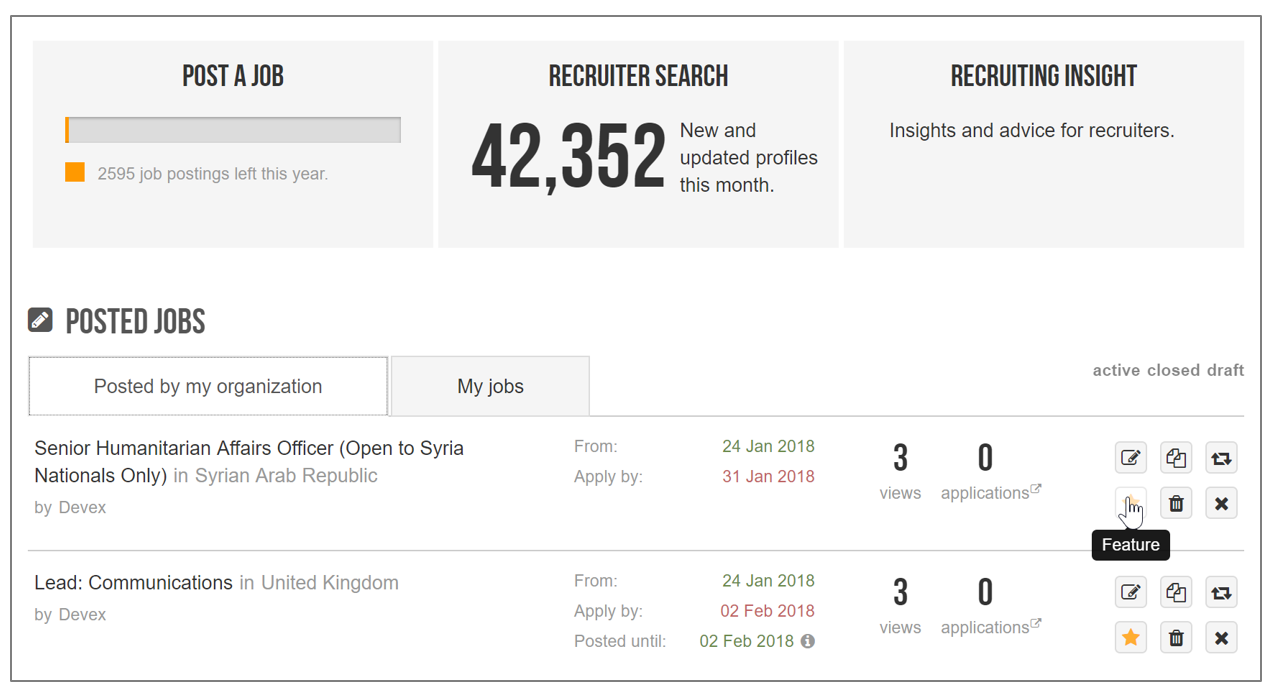Edit the Lead: Communications job

click(1130, 592)
